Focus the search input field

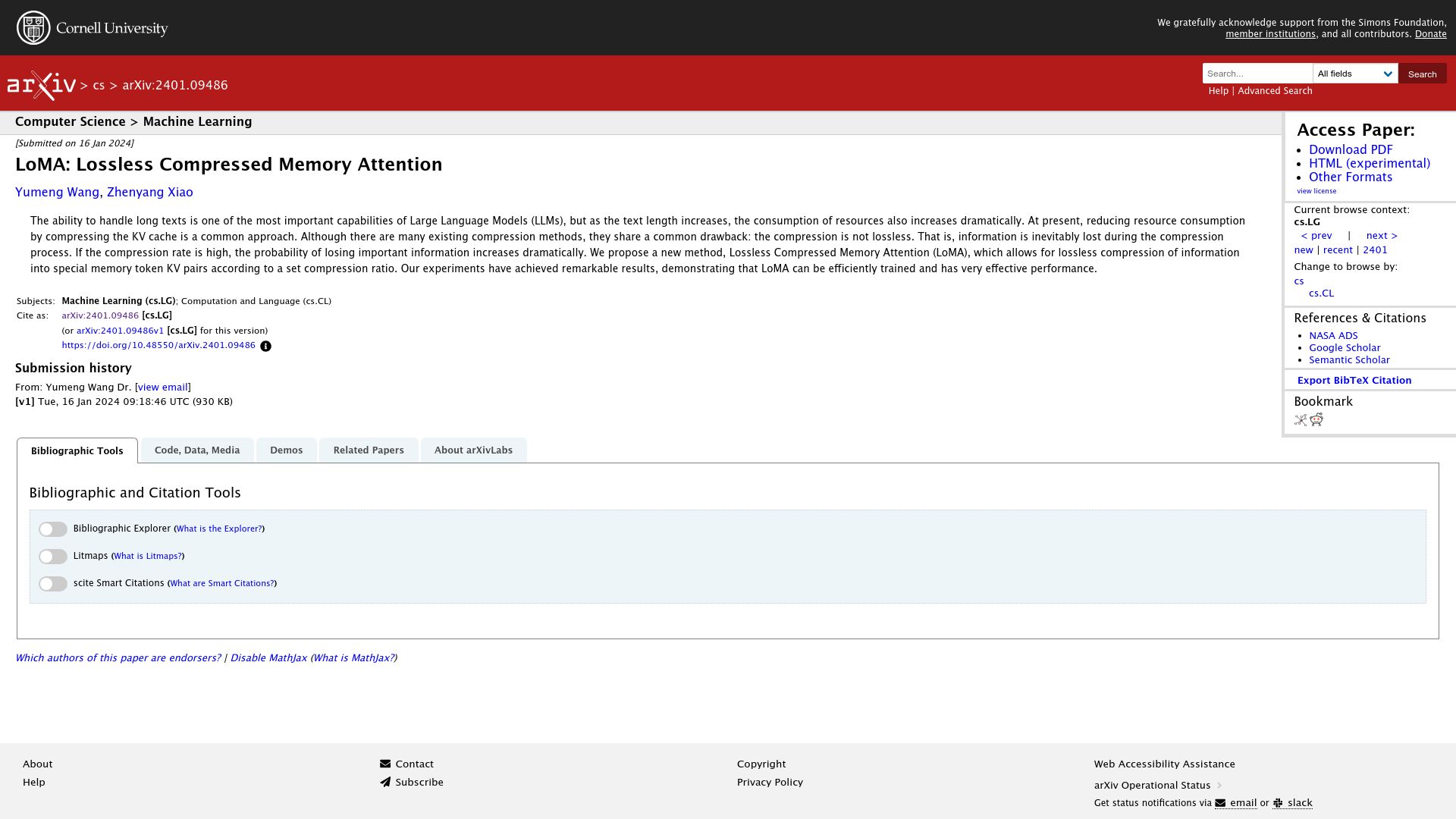point(1257,74)
